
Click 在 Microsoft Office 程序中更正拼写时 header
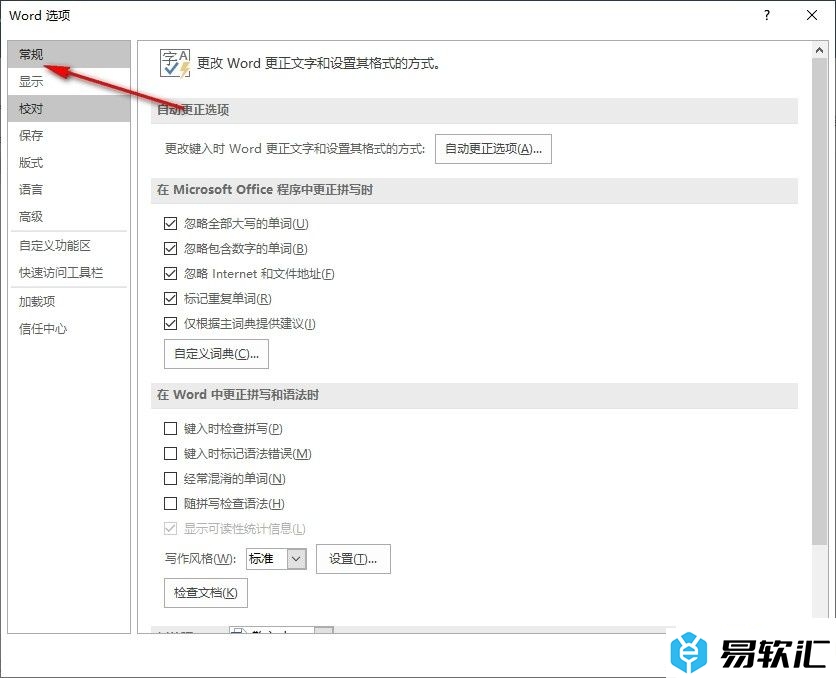pyautogui.click(x=475, y=190)
